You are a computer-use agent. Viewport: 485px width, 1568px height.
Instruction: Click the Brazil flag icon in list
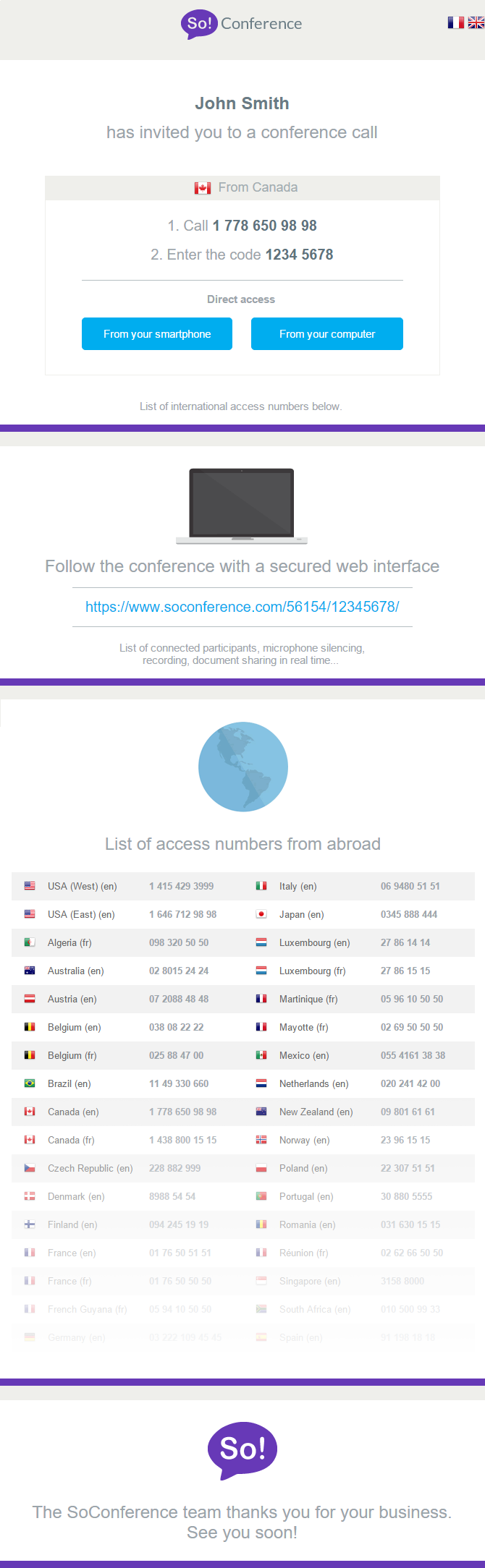[x=30, y=1083]
